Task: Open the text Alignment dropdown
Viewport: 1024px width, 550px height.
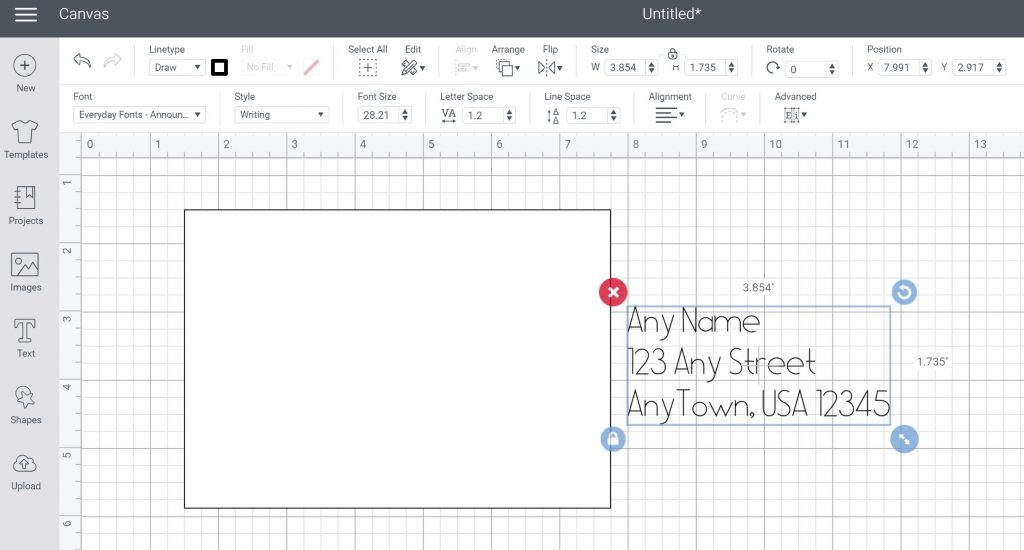Action: 669,115
